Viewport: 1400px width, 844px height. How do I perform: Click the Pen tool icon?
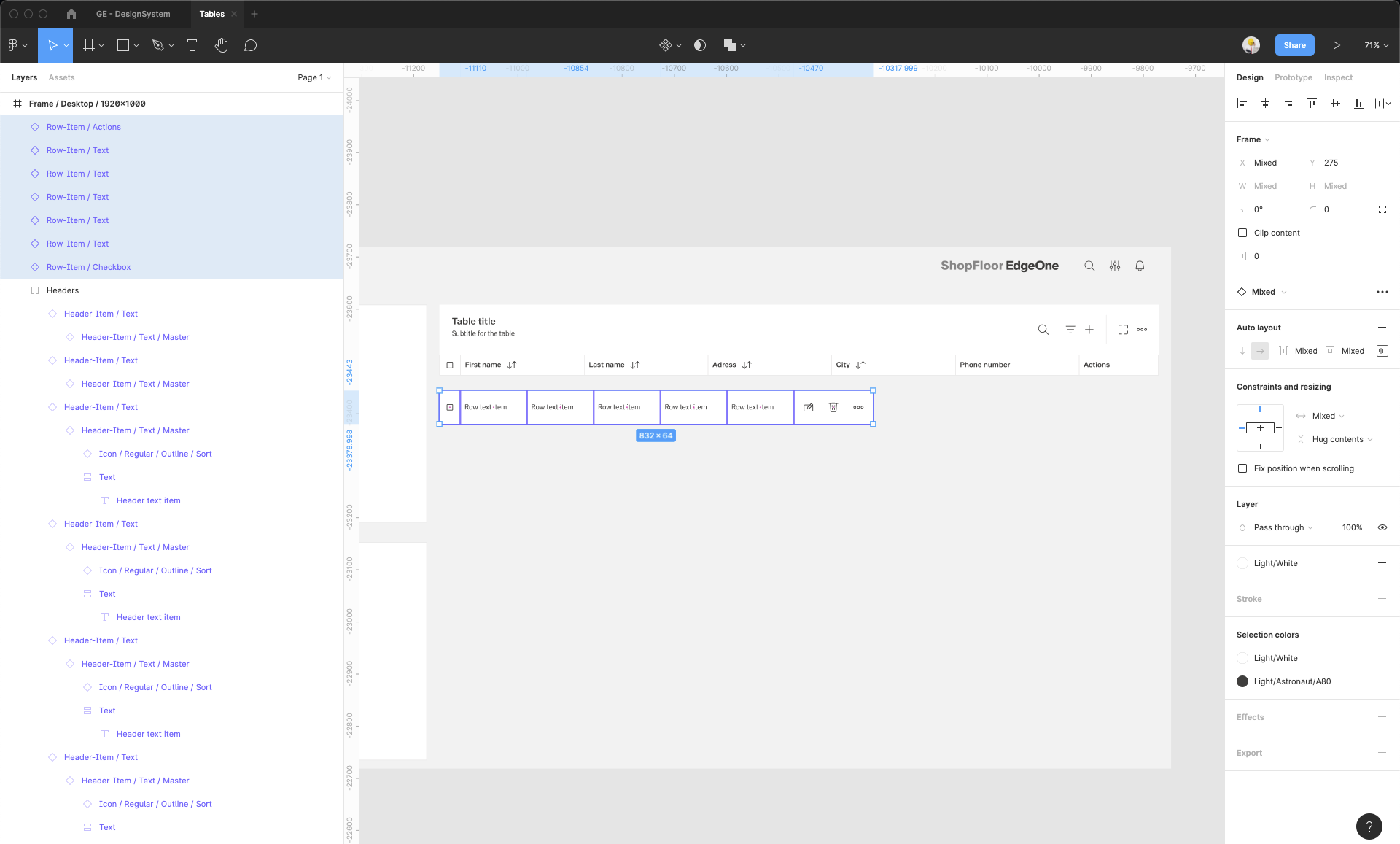[157, 45]
